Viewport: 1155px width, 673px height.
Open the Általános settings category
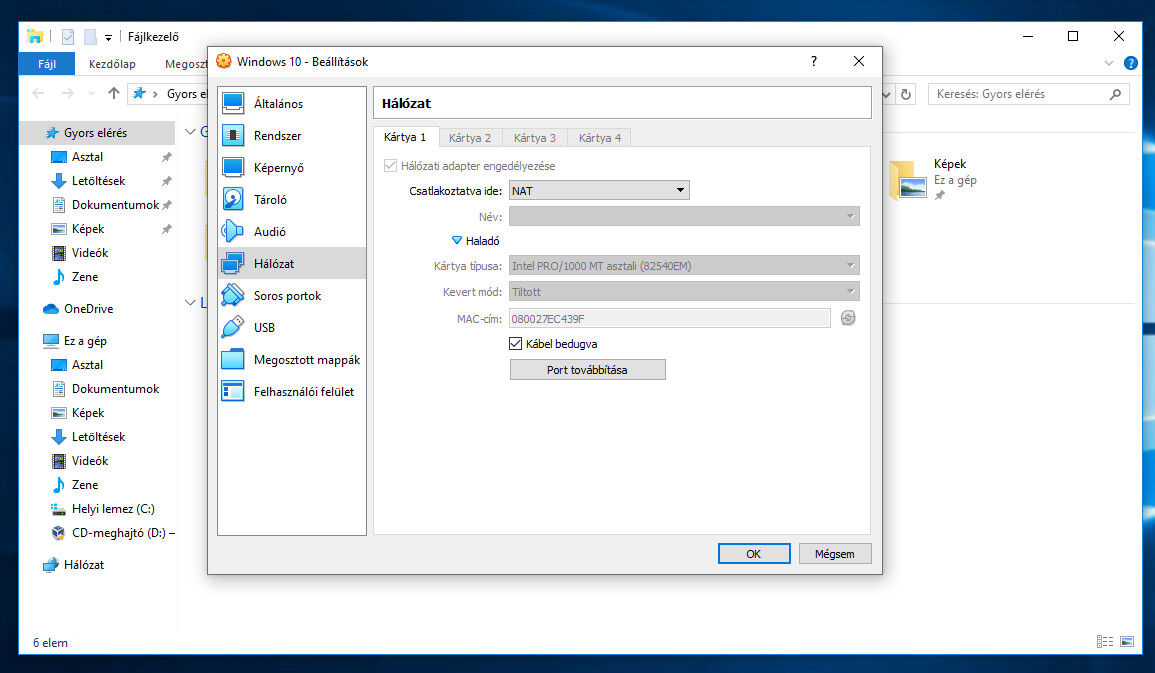292,104
